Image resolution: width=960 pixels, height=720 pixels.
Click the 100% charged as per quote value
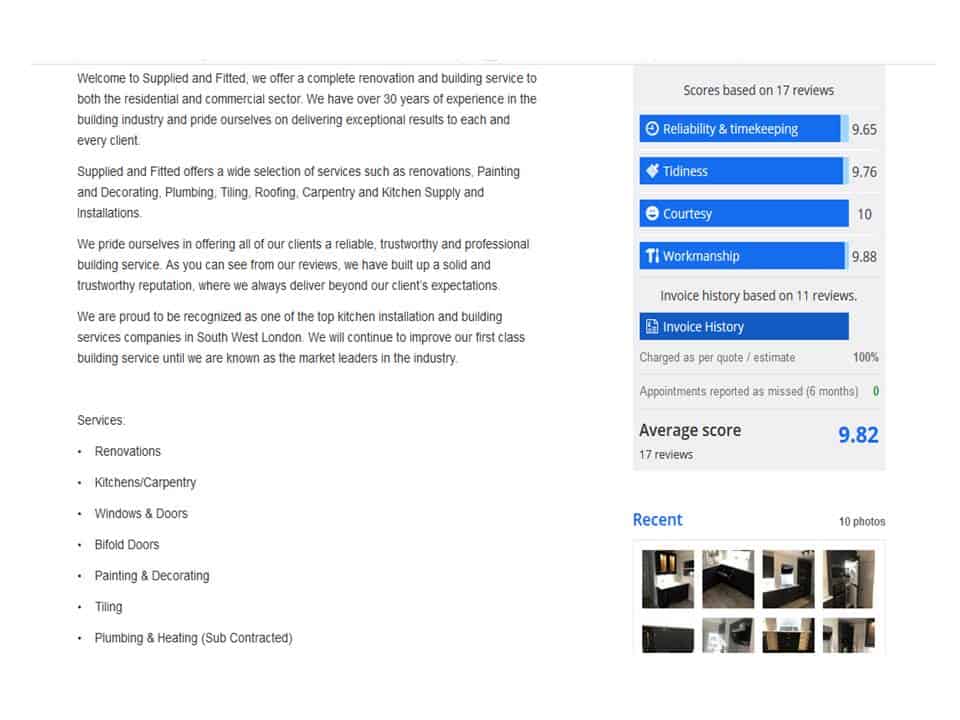[866, 357]
